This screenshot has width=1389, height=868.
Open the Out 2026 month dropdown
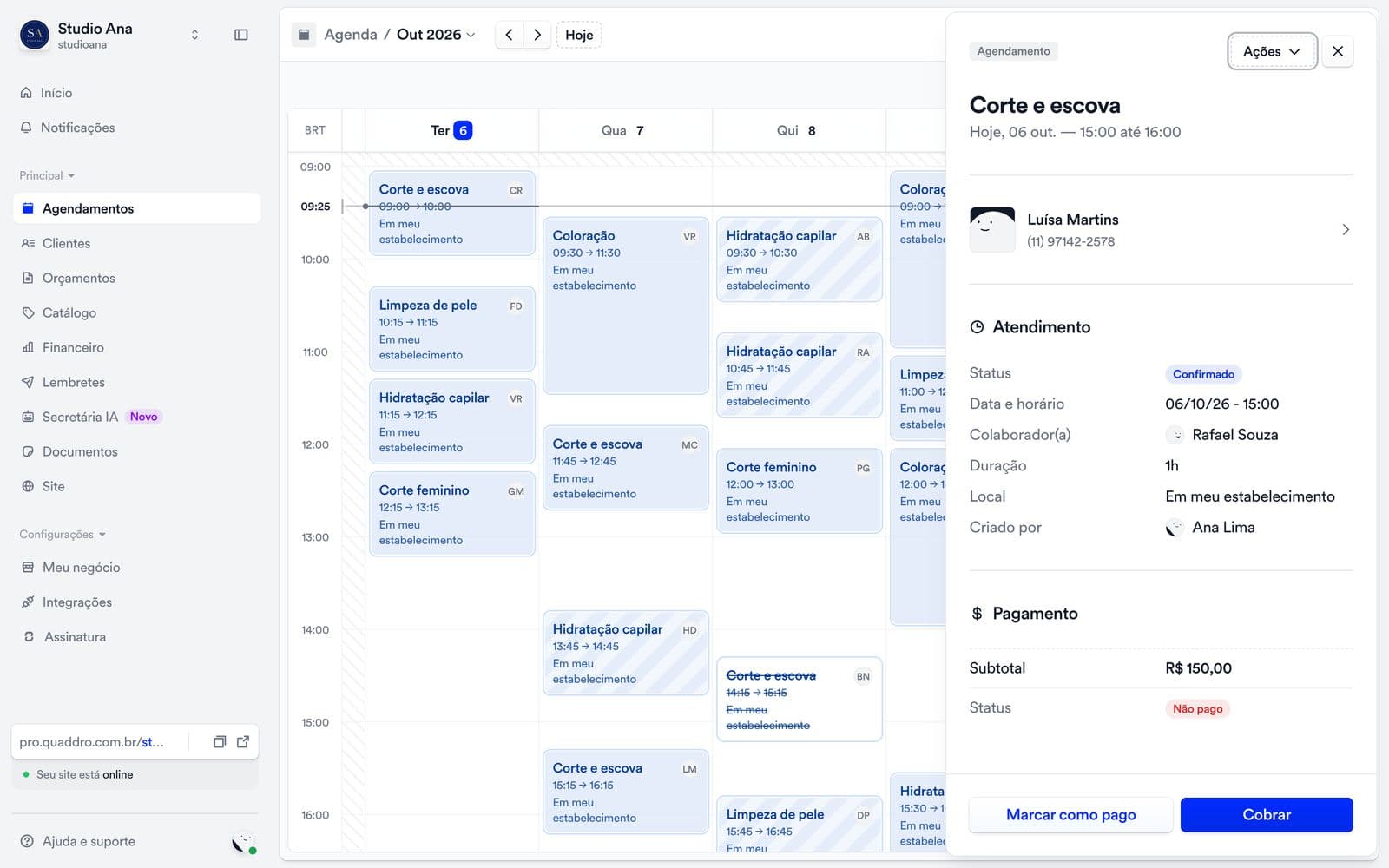click(x=436, y=35)
